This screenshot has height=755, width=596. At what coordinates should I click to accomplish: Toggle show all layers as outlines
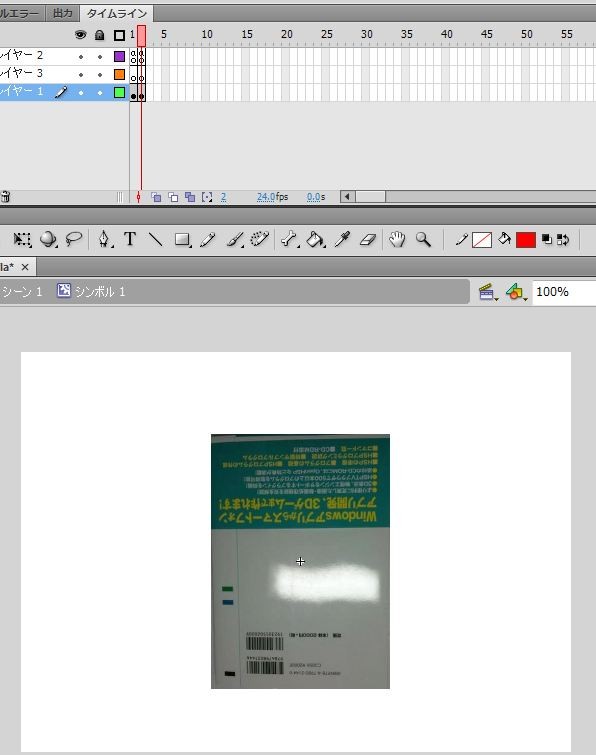point(119,35)
